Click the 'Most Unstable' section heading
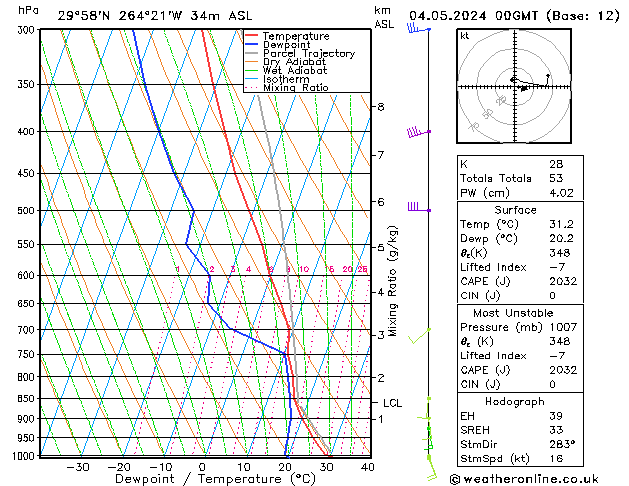629x486 pixels. (x=513, y=313)
